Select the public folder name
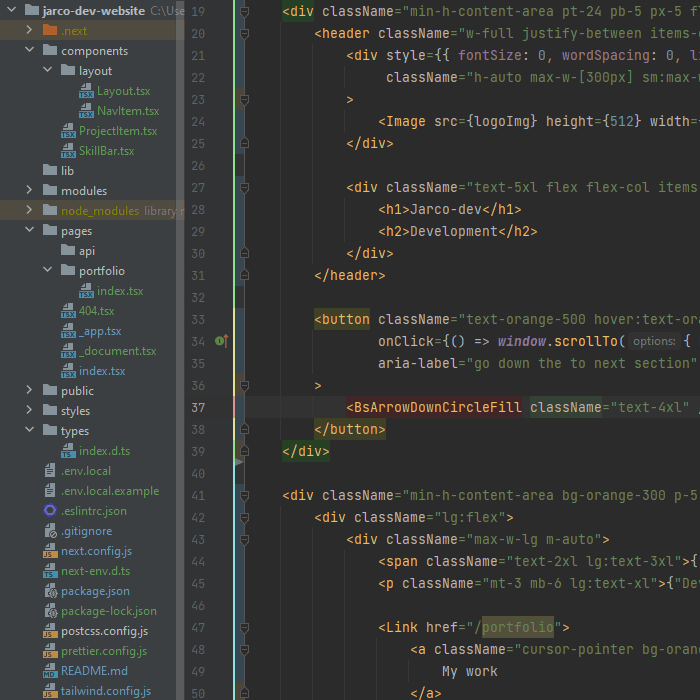The height and width of the screenshot is (700, 700). click(77, 391)
